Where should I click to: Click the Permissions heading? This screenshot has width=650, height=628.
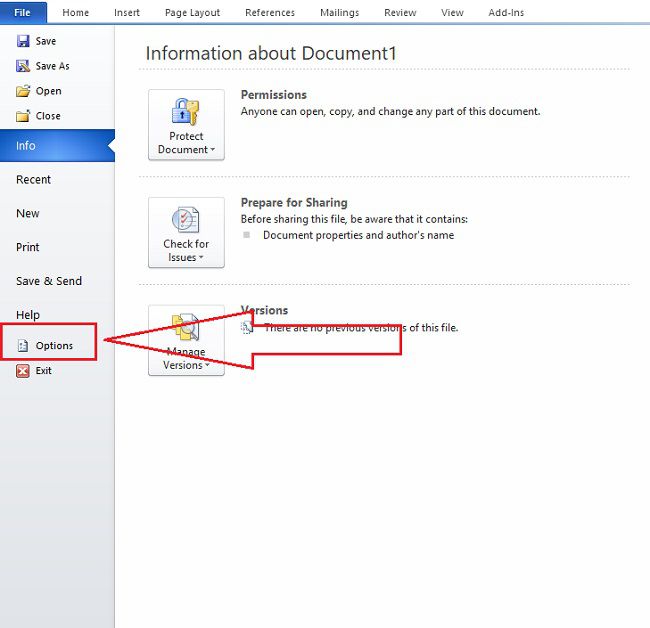click(274, 95)
